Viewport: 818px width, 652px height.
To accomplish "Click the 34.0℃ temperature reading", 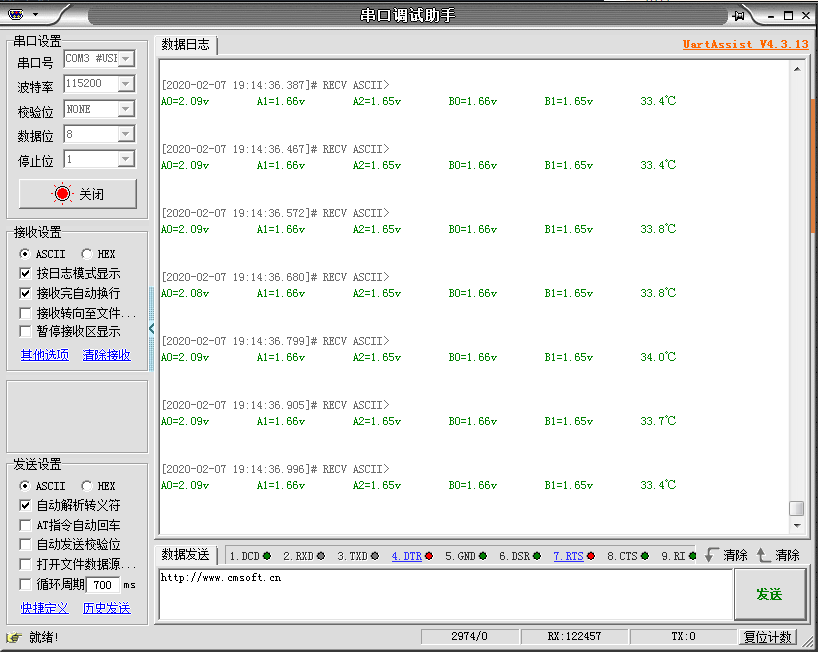I will [658, 357].
